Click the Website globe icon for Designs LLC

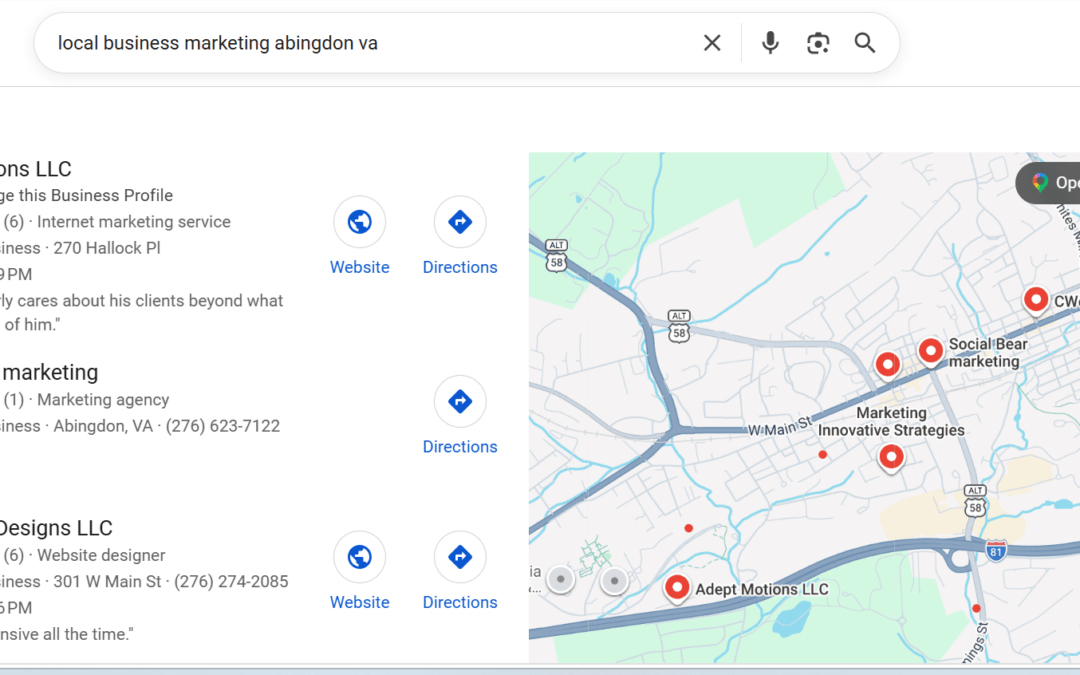[359, 557]
